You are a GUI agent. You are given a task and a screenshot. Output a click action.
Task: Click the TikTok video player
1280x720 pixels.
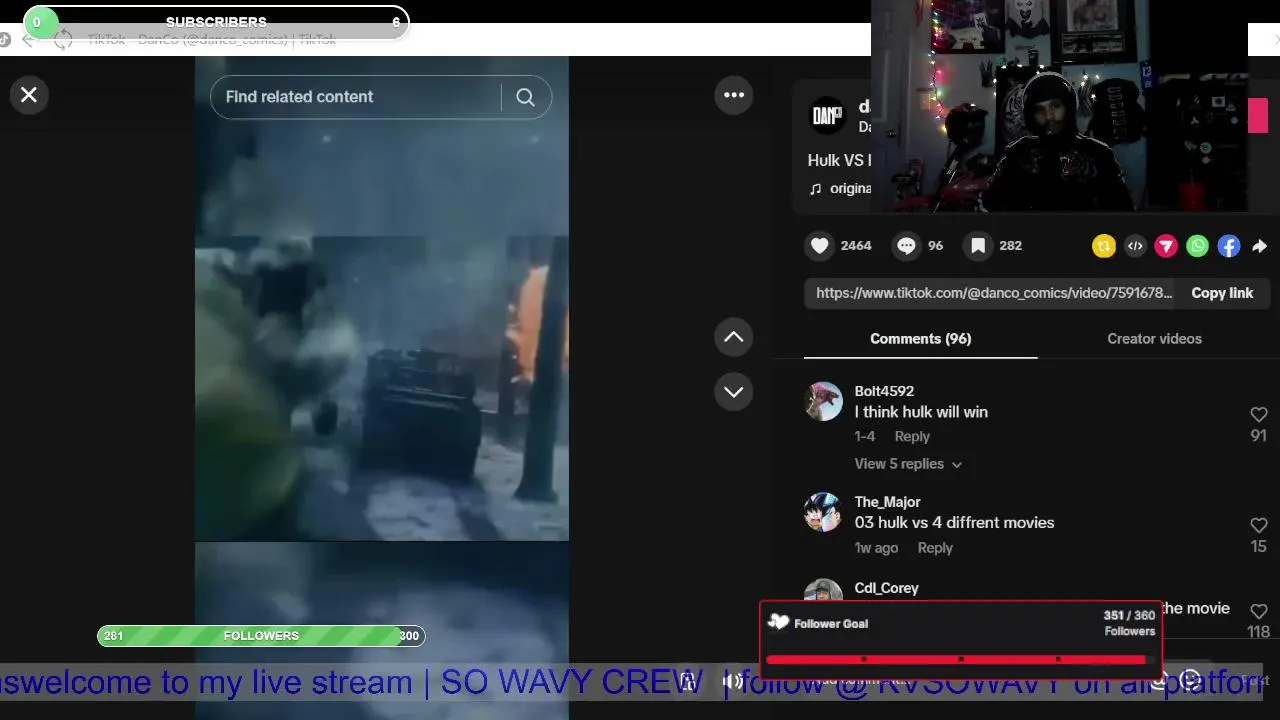pos(382,388)
